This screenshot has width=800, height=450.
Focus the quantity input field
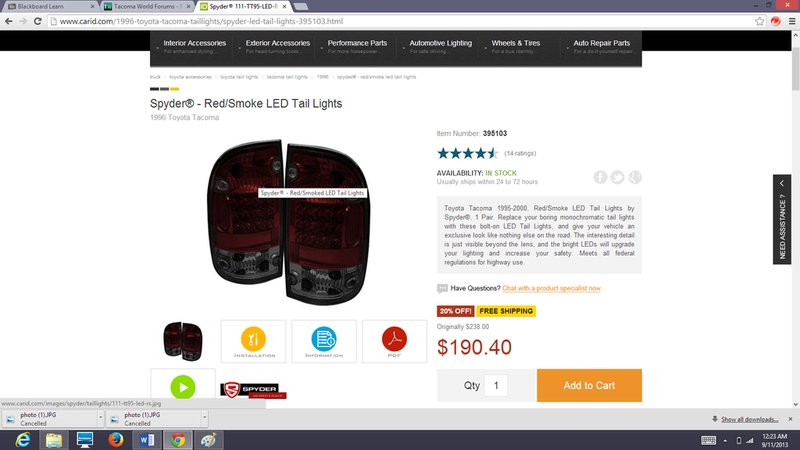point(495,385)
